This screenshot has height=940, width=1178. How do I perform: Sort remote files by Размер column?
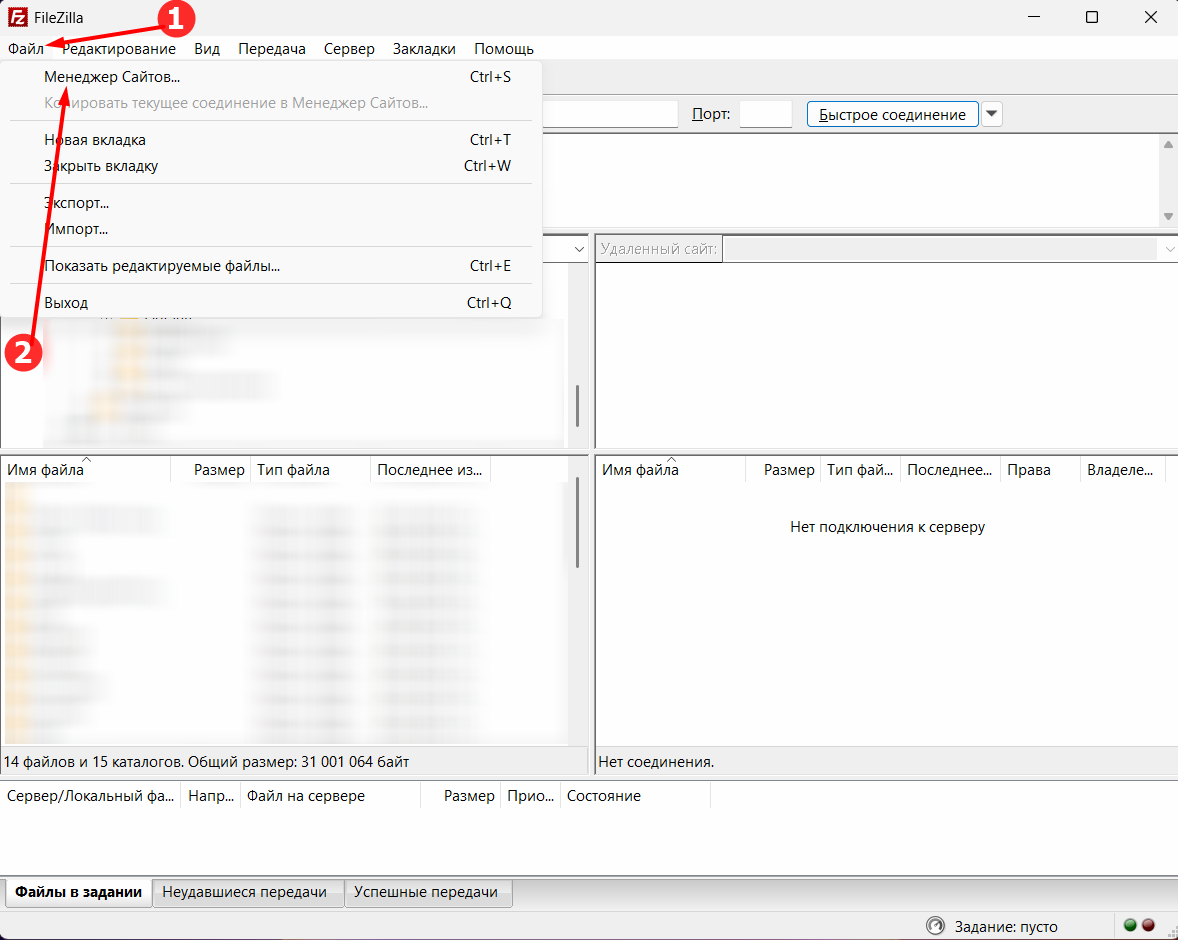tap(783, 470)
